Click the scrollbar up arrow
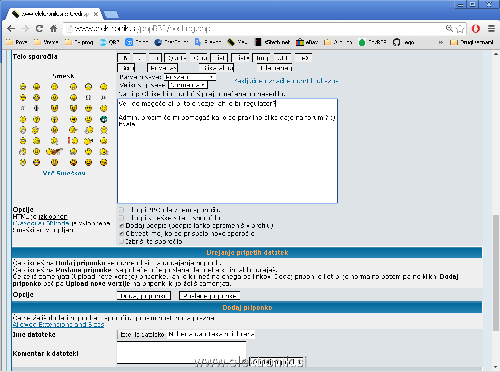The image size is (500, 372). (x=496, y=54)
